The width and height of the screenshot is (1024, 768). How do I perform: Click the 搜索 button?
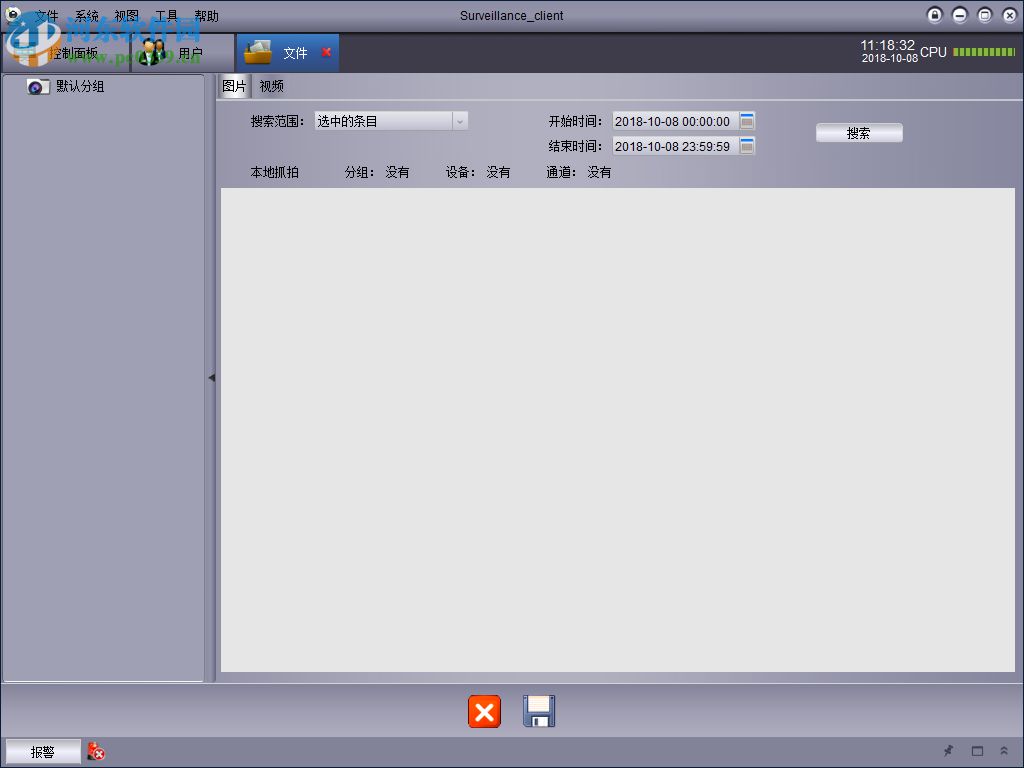[859, 133]
